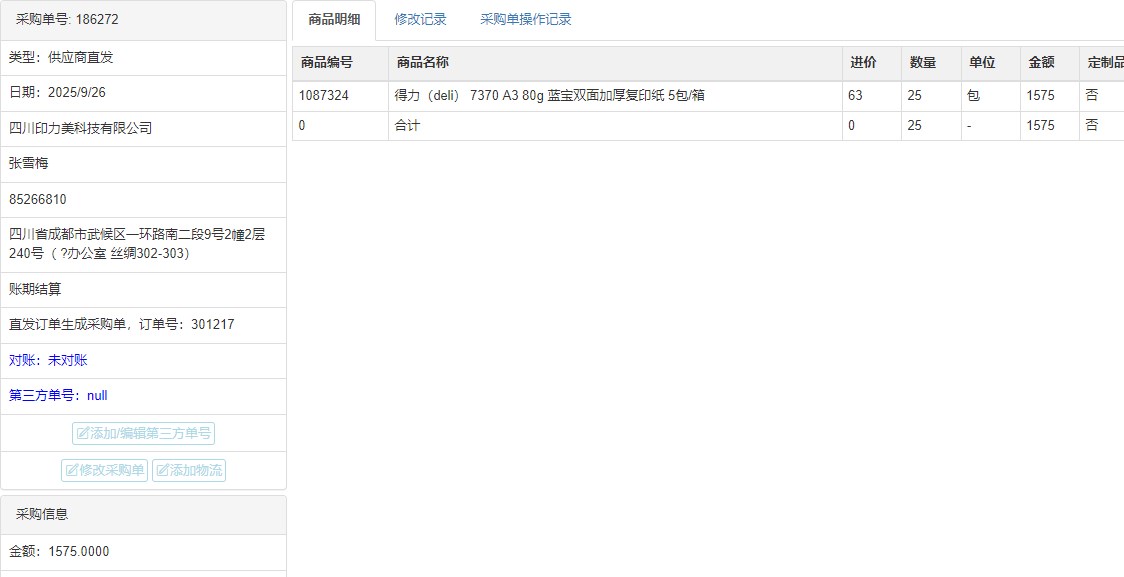
Task: Click the 合计 total row
Action: (x=408, y=125)
